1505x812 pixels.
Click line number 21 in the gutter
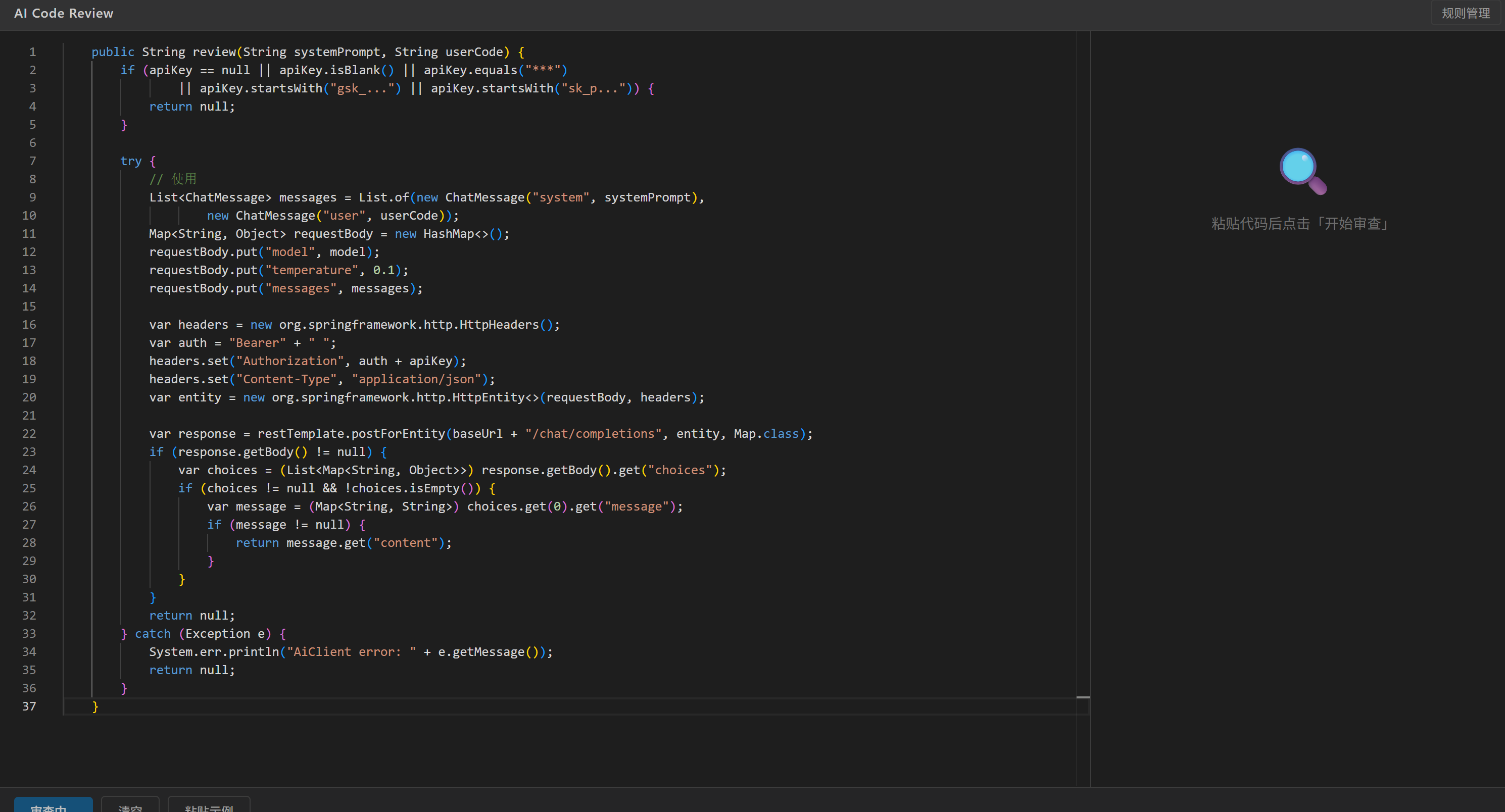coord(29,416)
